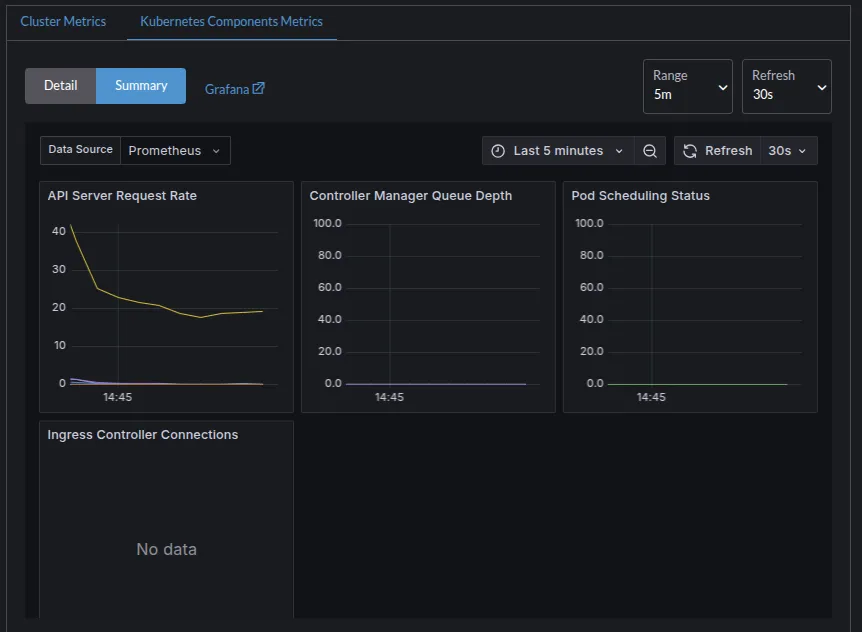Viewport: 862px width, 632px height.
Task: Switch to the Detail view
Action: pyautogui.click(x=60, y=86)
